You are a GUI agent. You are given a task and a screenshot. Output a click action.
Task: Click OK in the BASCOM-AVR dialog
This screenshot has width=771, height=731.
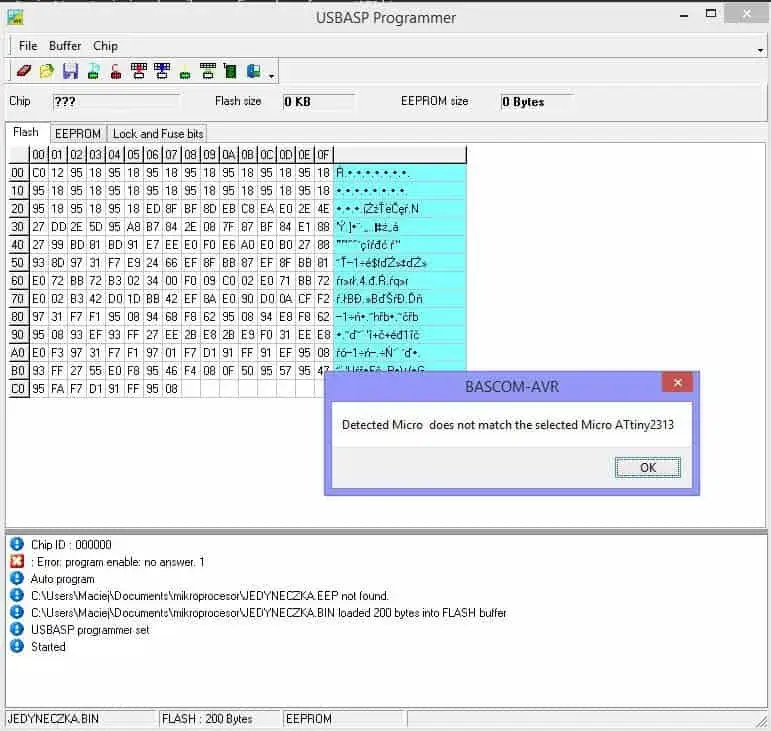click(648, 467)
